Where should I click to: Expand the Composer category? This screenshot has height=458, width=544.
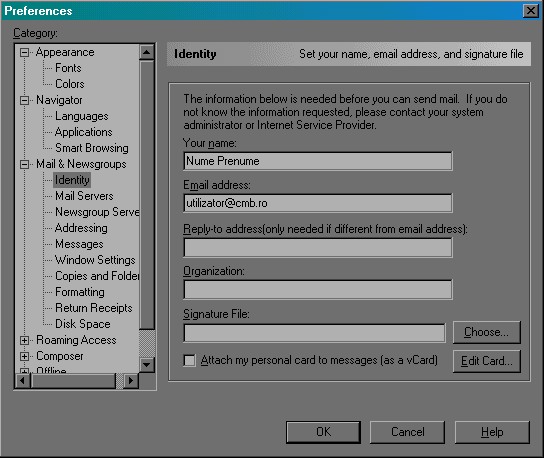click(24, 357)
